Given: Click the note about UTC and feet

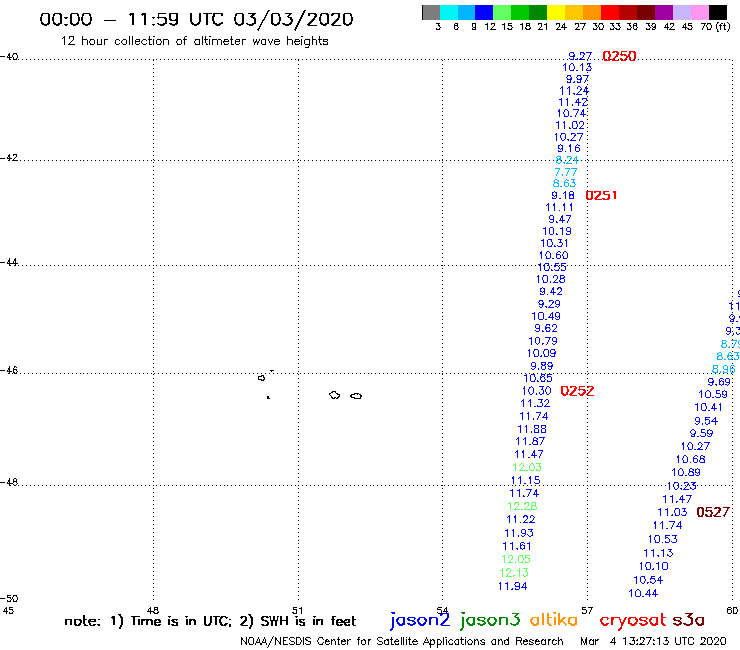Looking at the screenshot, I should (210, 621).
